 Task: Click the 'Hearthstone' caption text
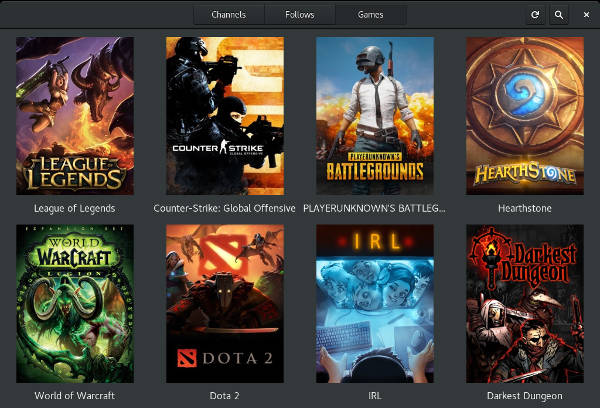coord(525,209)
